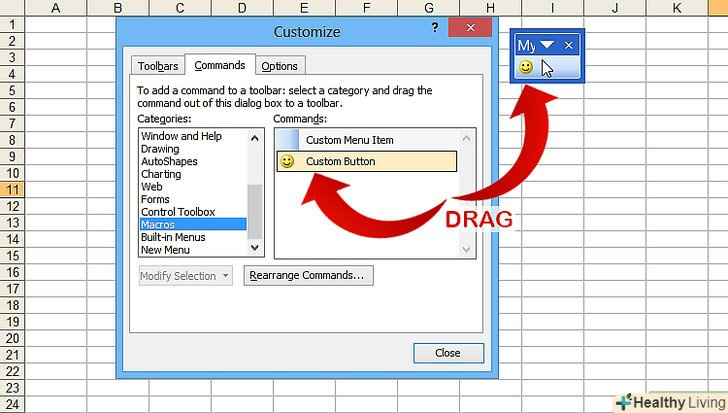728x413 pixels.
Task: Click row 11 header in spreadsheet
Action: 12,189
